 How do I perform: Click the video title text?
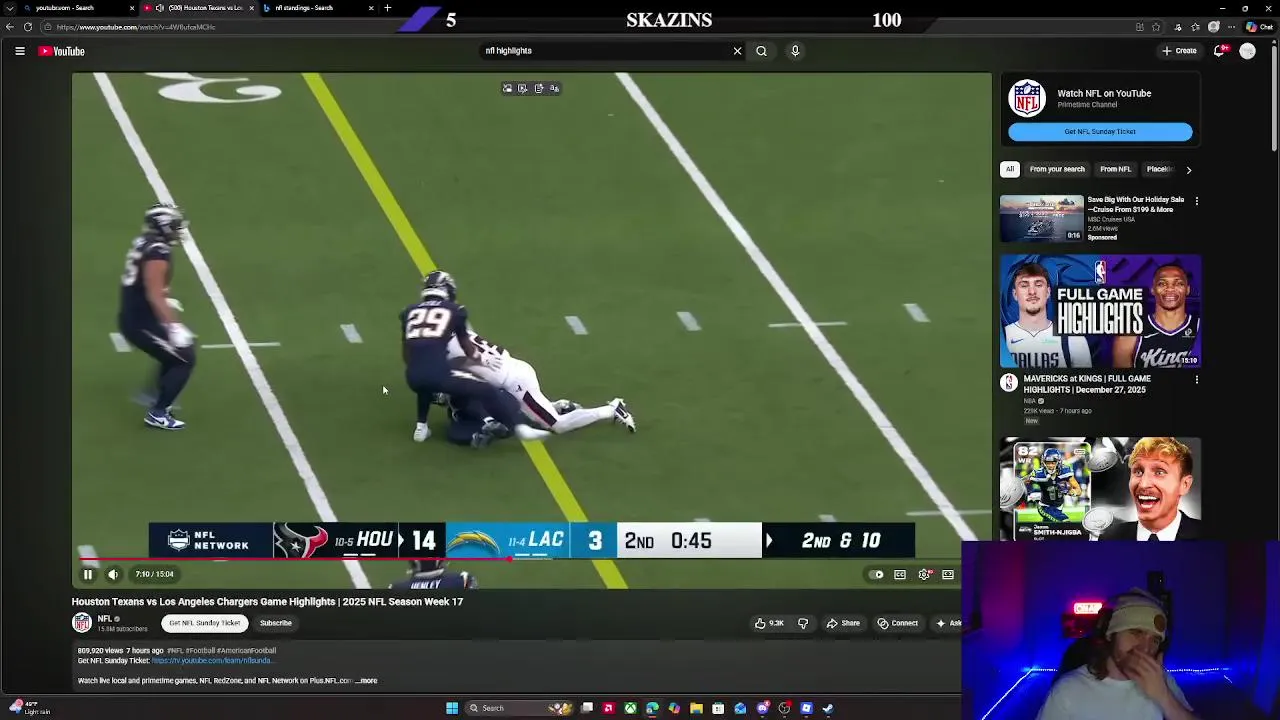pos(267,602)
